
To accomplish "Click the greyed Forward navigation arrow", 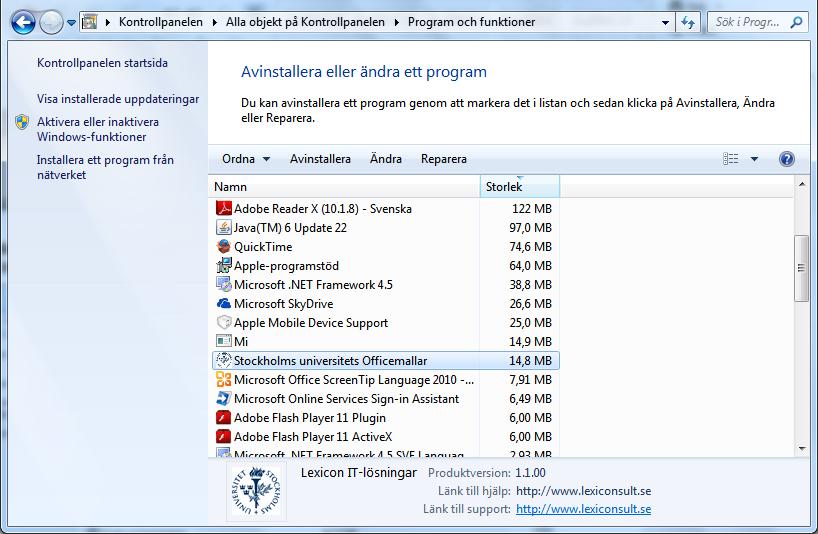I will pos(51,22).
